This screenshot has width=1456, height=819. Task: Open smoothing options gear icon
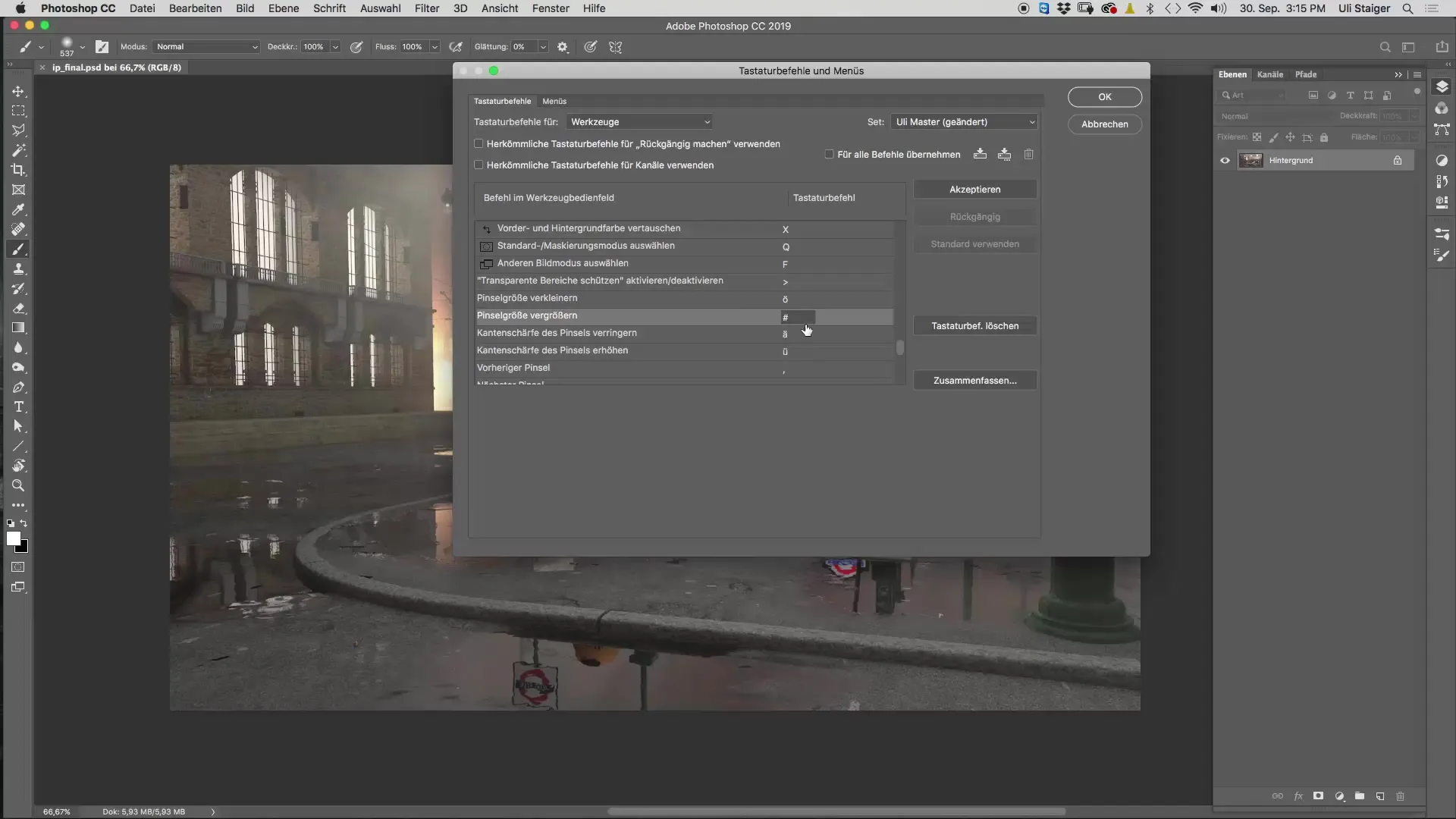[x=563, y=47]
